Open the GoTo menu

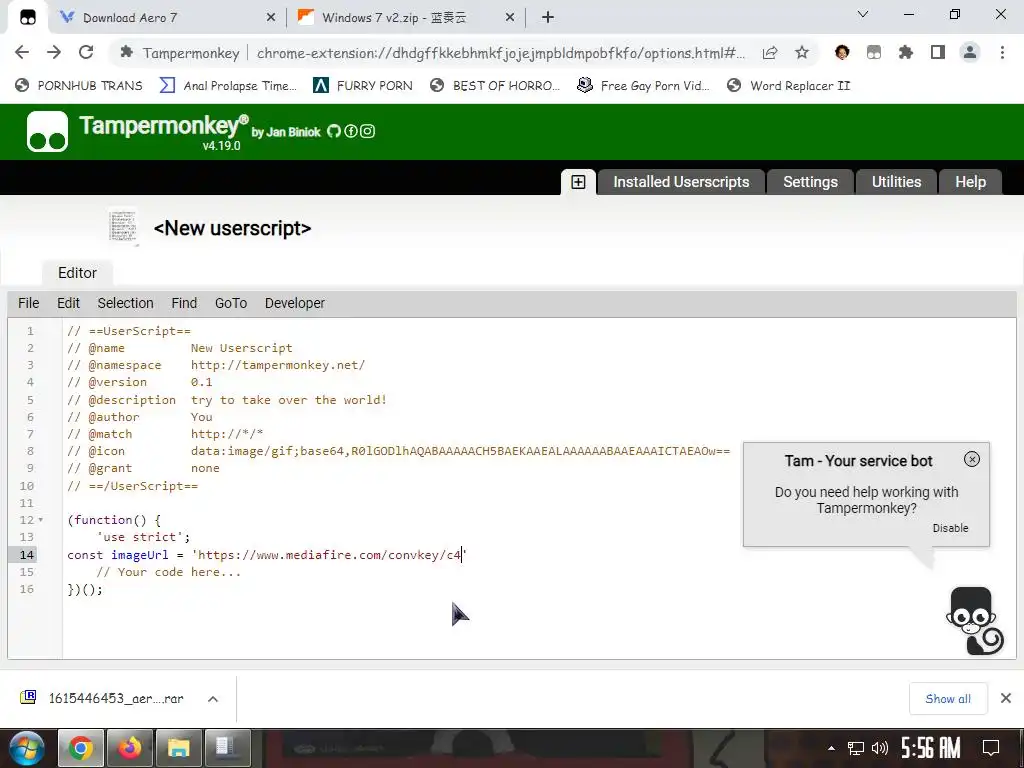(x=231, y=303)
